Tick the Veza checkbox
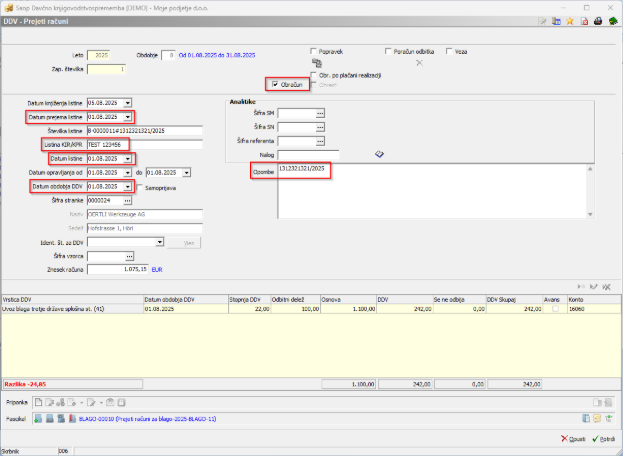The height and width of the screenshot is (456, 624). [x=449, y=51]
